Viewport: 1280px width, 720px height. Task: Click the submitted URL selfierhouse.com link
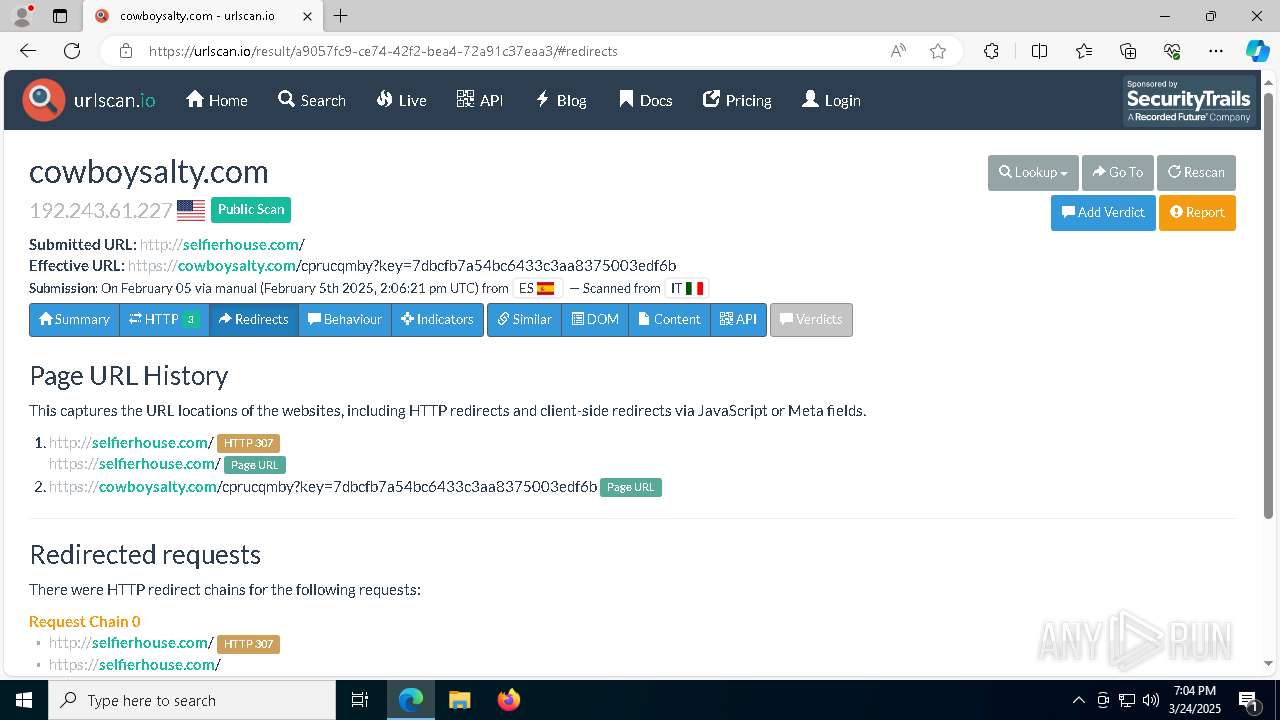222,244
